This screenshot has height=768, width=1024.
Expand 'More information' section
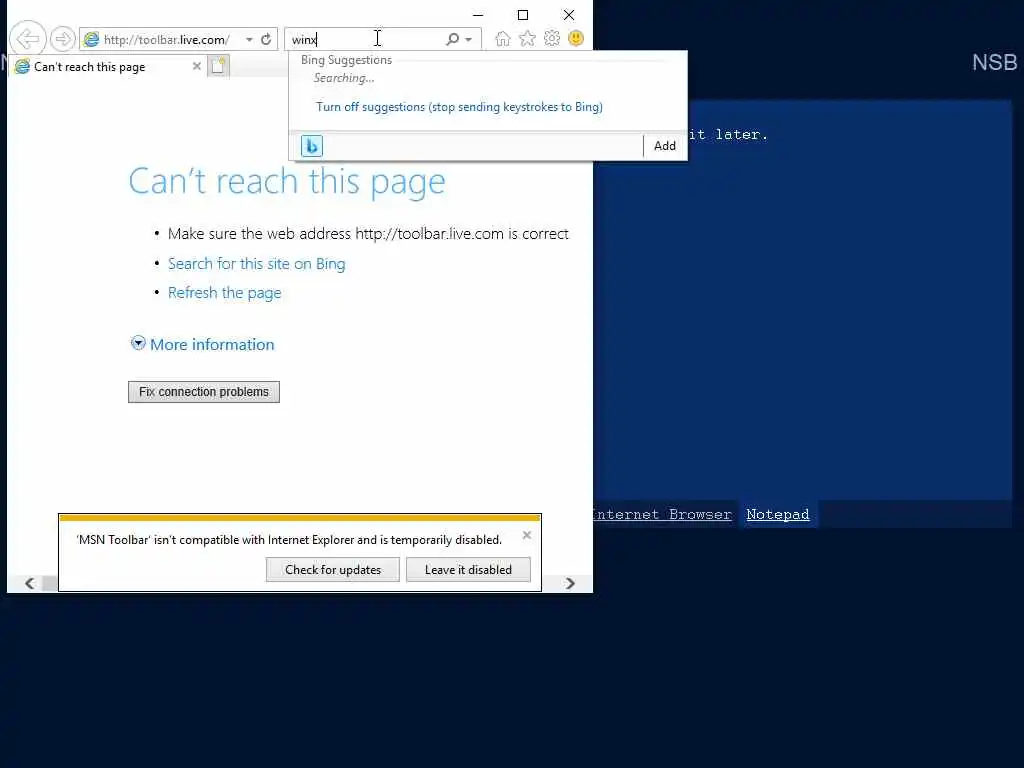click(202, 344)
